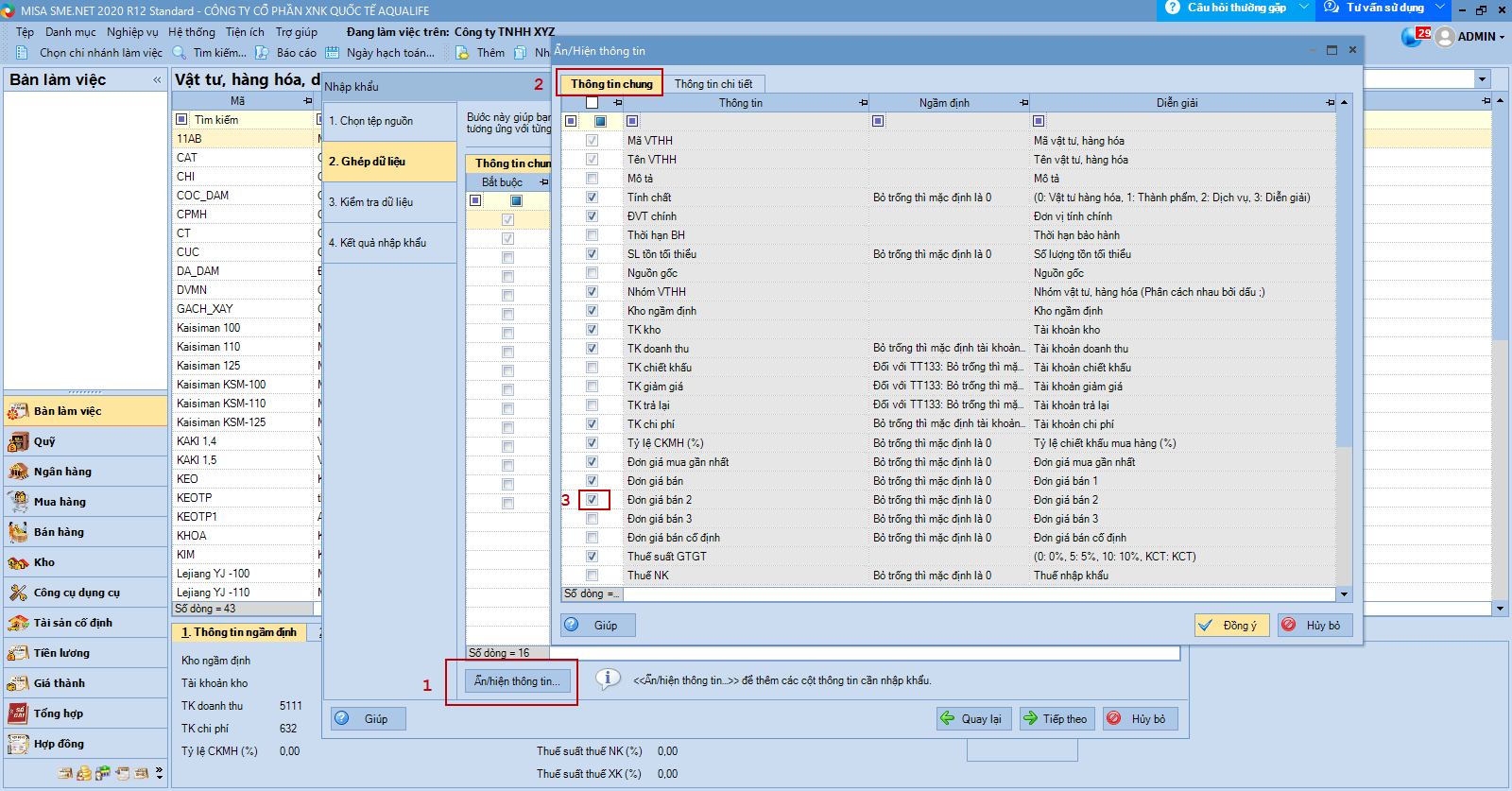Pin the Thông tin column header
The width and height of the screenshot is (1512, 791).
coord(863,102)
